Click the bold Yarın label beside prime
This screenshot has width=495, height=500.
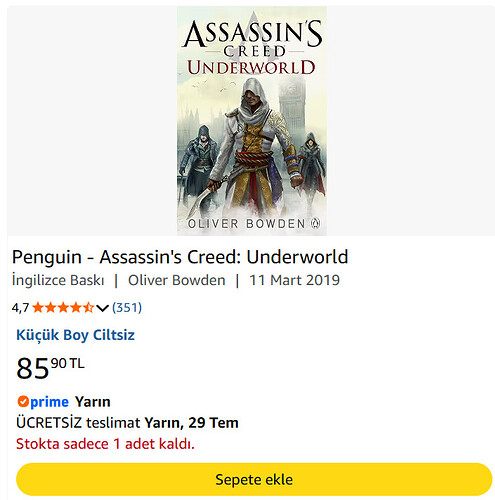coord(93,402)
